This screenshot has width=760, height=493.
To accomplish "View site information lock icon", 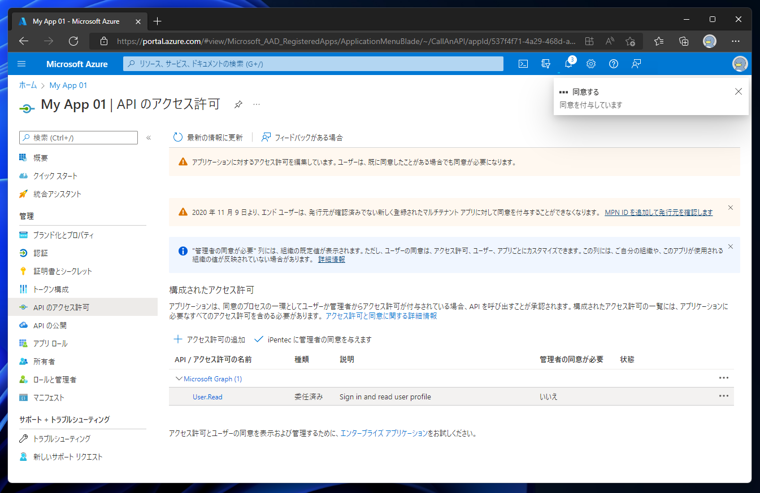I will click(104, 41).
